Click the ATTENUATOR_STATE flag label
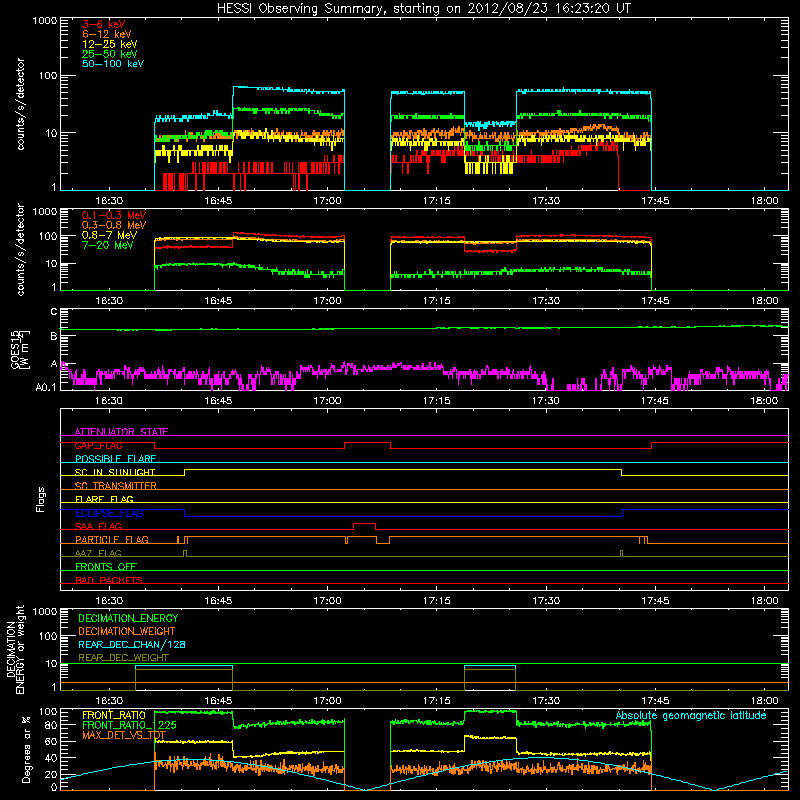The width and height of the screenshot is (800, 800). [121, 432]
